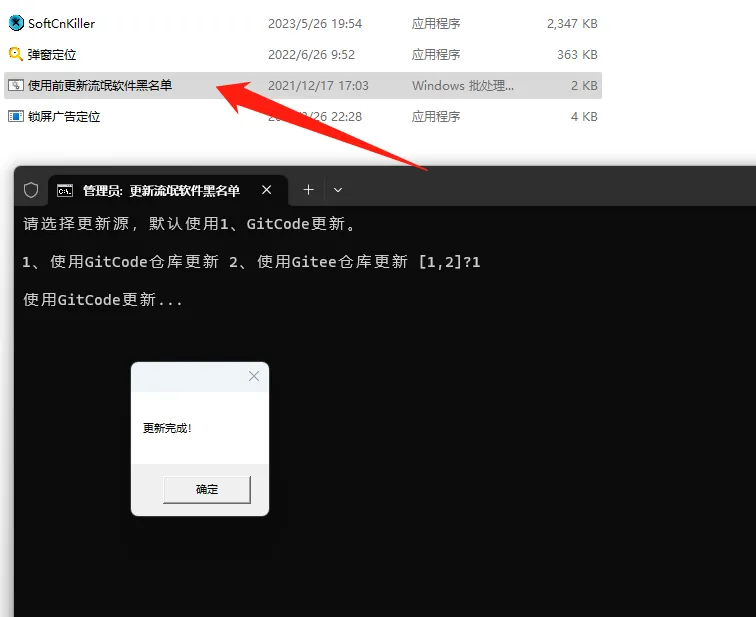Click the date 2021/12/17 17:03
This screenshot has width=756, height=617.
tap(318, 86)
